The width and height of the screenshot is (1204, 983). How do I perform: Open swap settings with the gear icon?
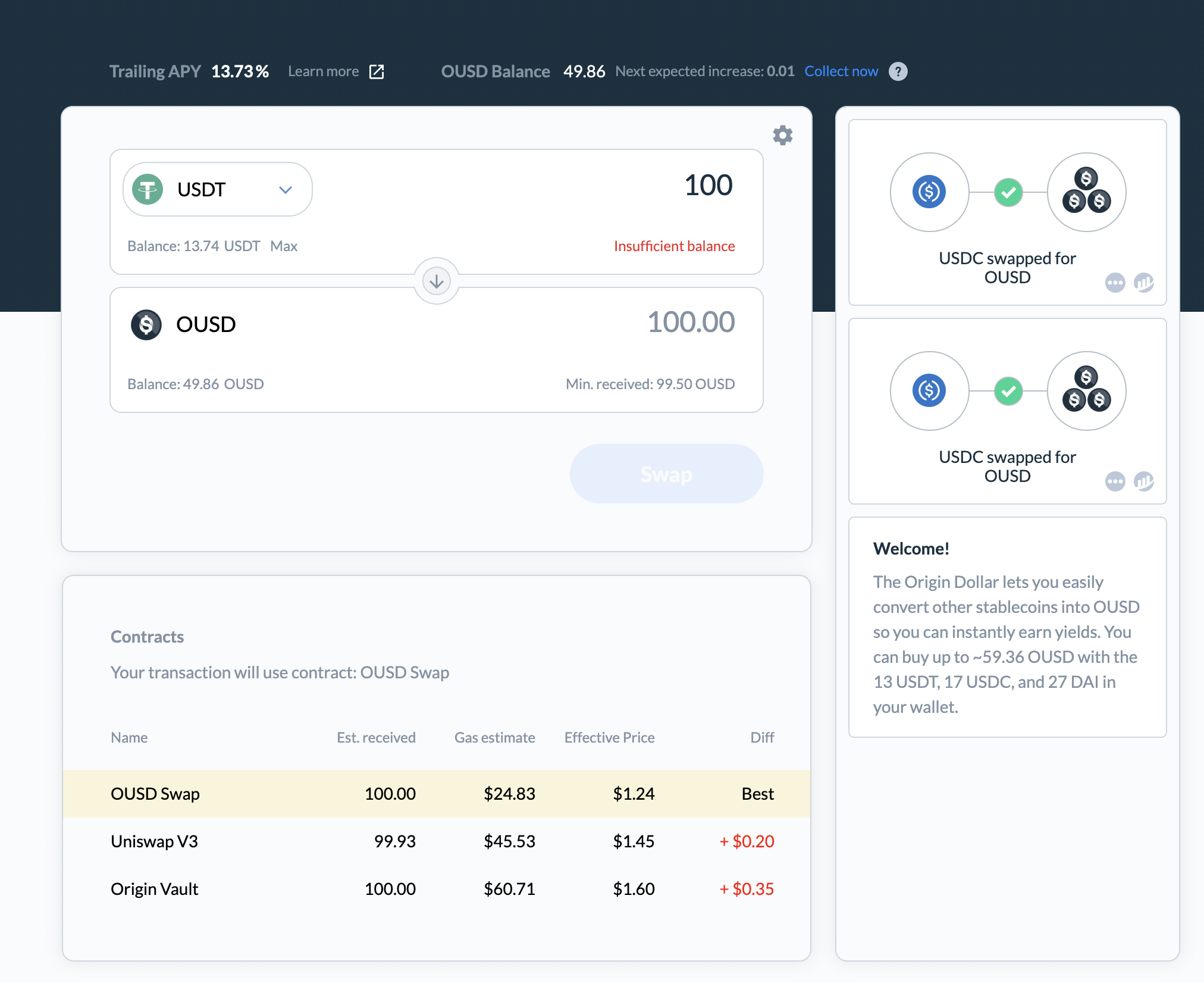click(x=783, y=135)
